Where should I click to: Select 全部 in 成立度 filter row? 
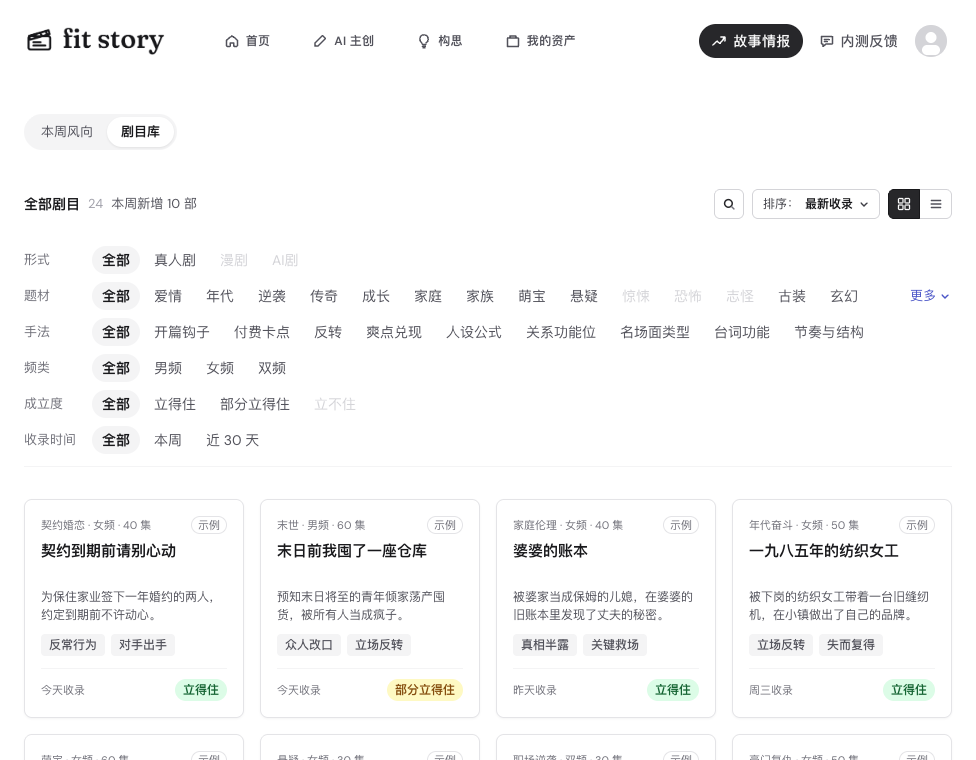point(116,405)
